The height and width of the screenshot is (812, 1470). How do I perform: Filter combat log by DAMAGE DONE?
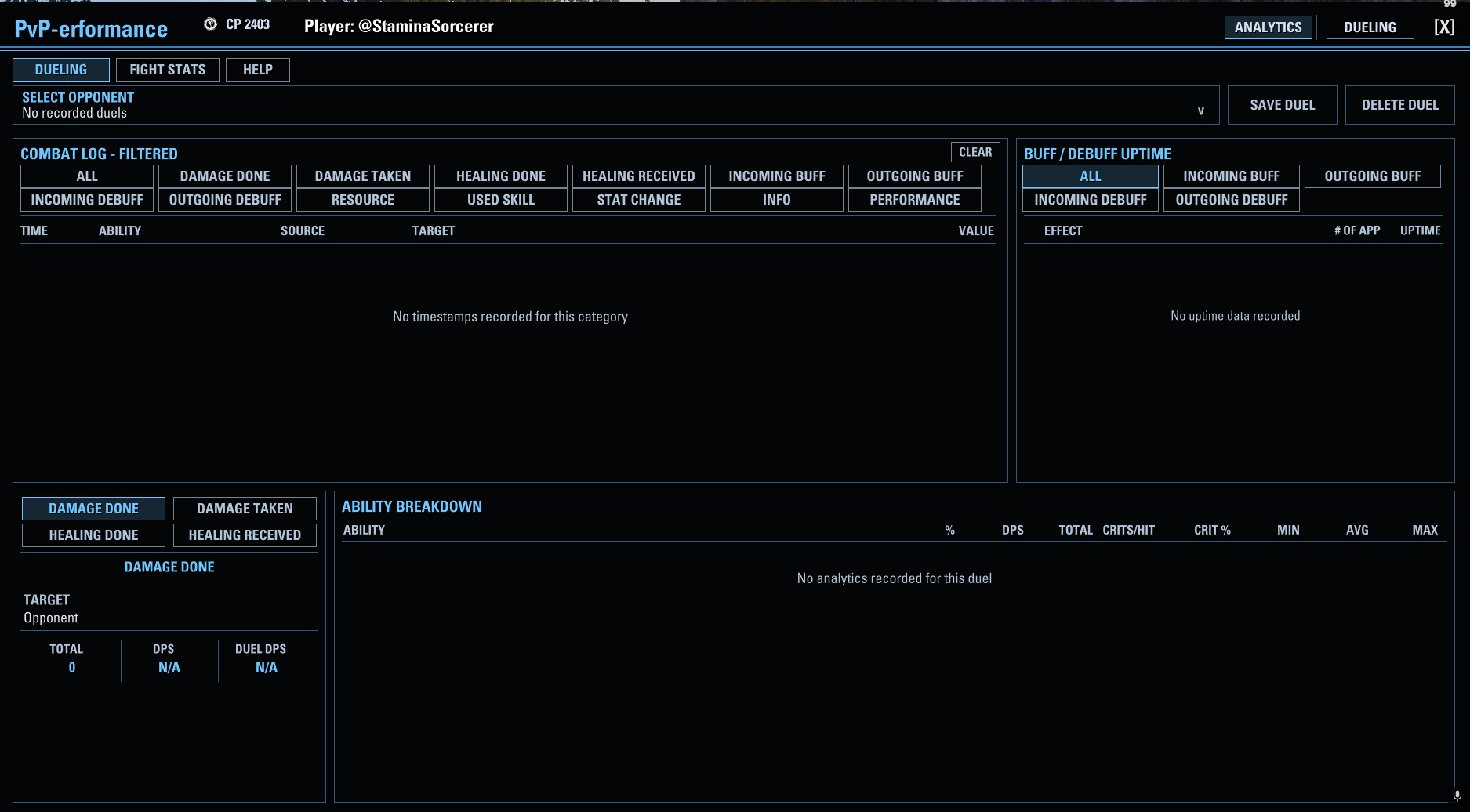[225, 176]
